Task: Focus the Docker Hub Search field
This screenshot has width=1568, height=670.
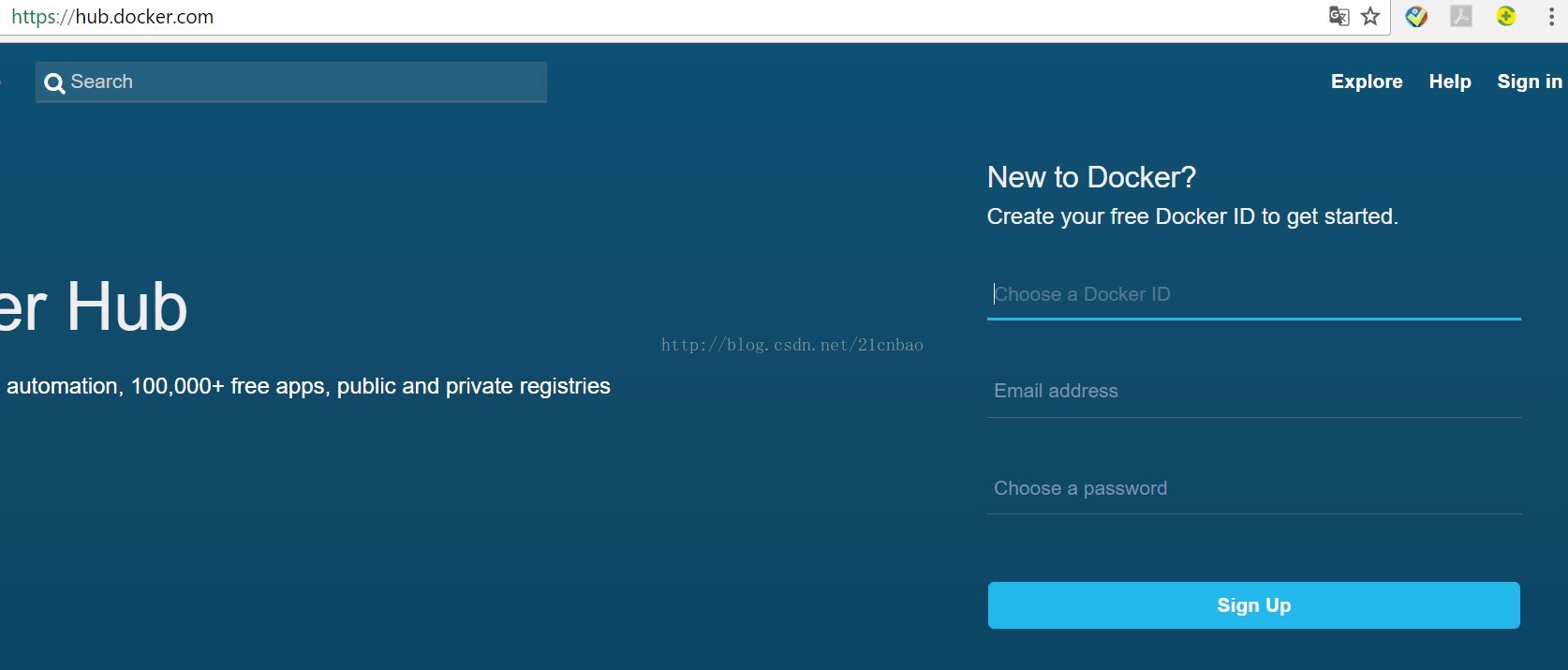Action: click(x=291, y=82)
